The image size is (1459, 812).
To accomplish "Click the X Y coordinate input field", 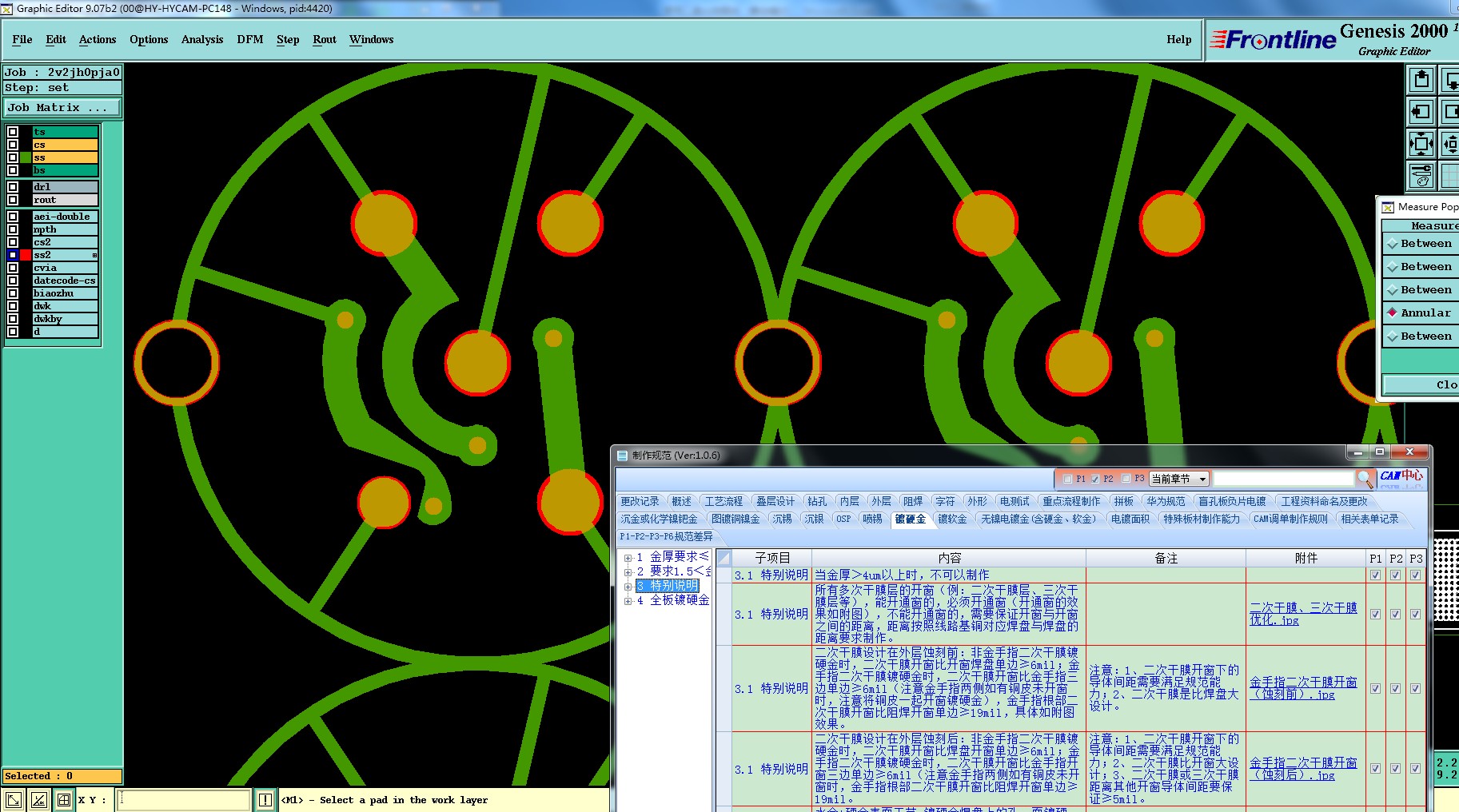I will 184,799.
